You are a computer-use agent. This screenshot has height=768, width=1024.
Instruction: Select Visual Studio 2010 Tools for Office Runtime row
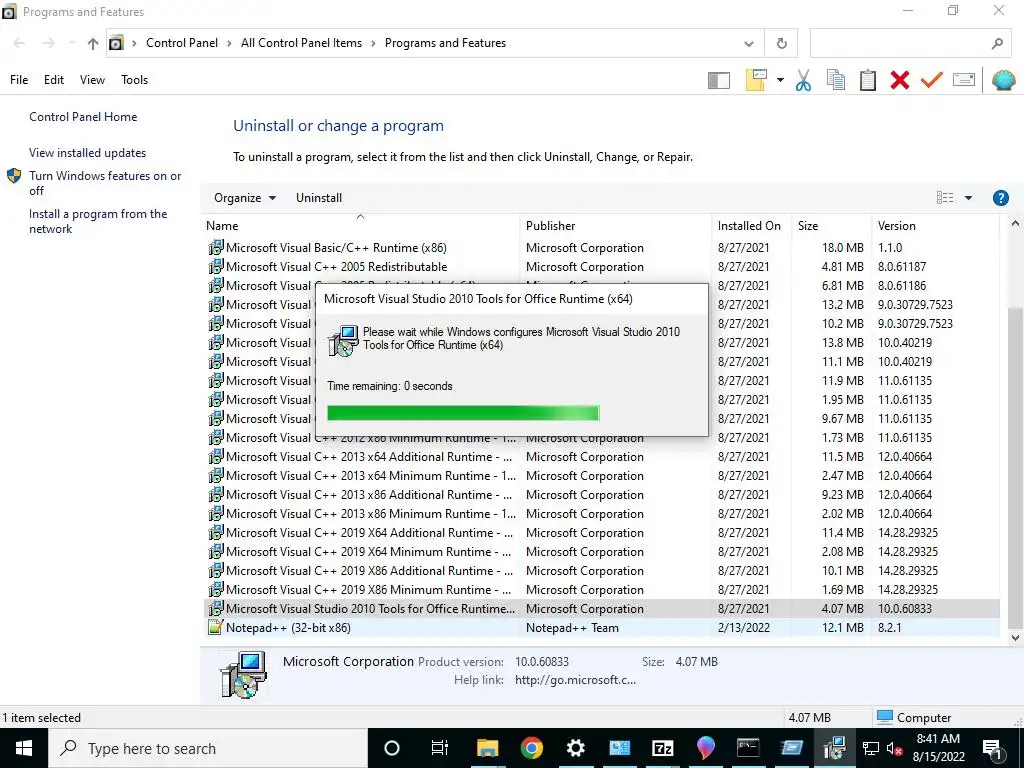[601, 609]
